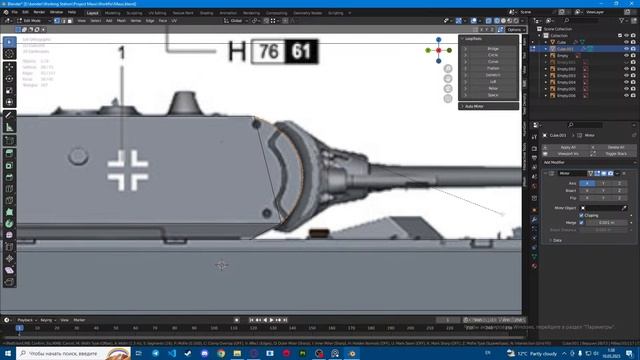The image size is (640, 360).
Task: Select the Poly Build tool
Action: click(x=9, y=212)
